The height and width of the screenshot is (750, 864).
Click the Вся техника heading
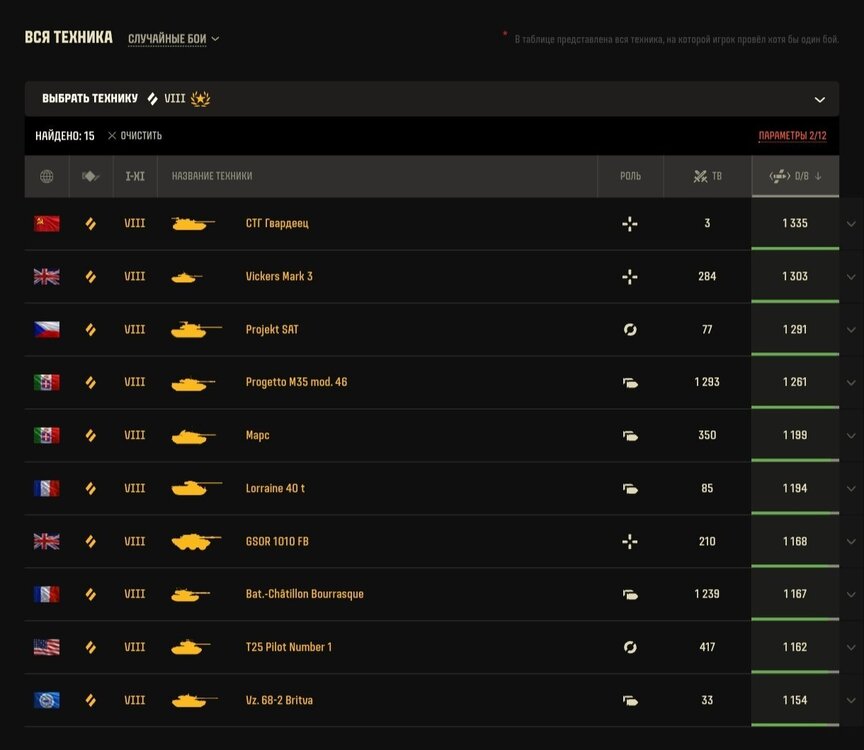point(68,37)
